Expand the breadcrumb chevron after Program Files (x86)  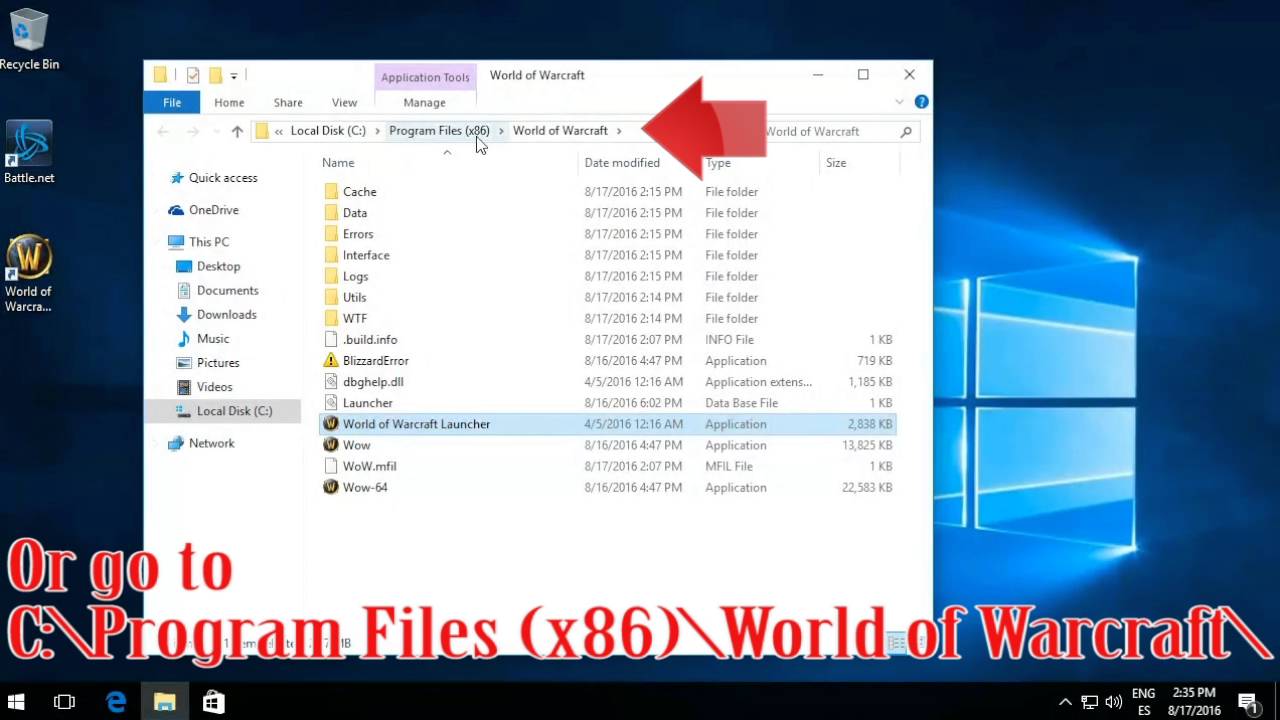click(x=501, y=131)
